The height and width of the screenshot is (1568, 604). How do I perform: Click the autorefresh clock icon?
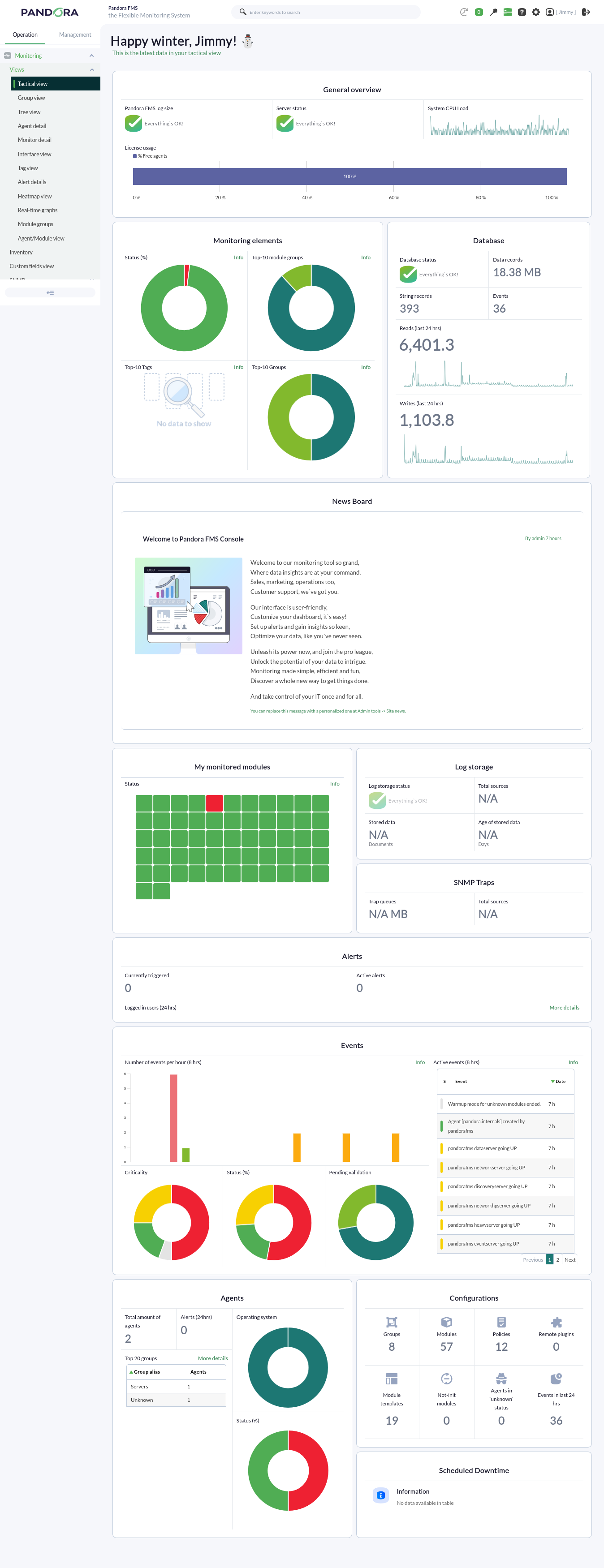(464, 12)
